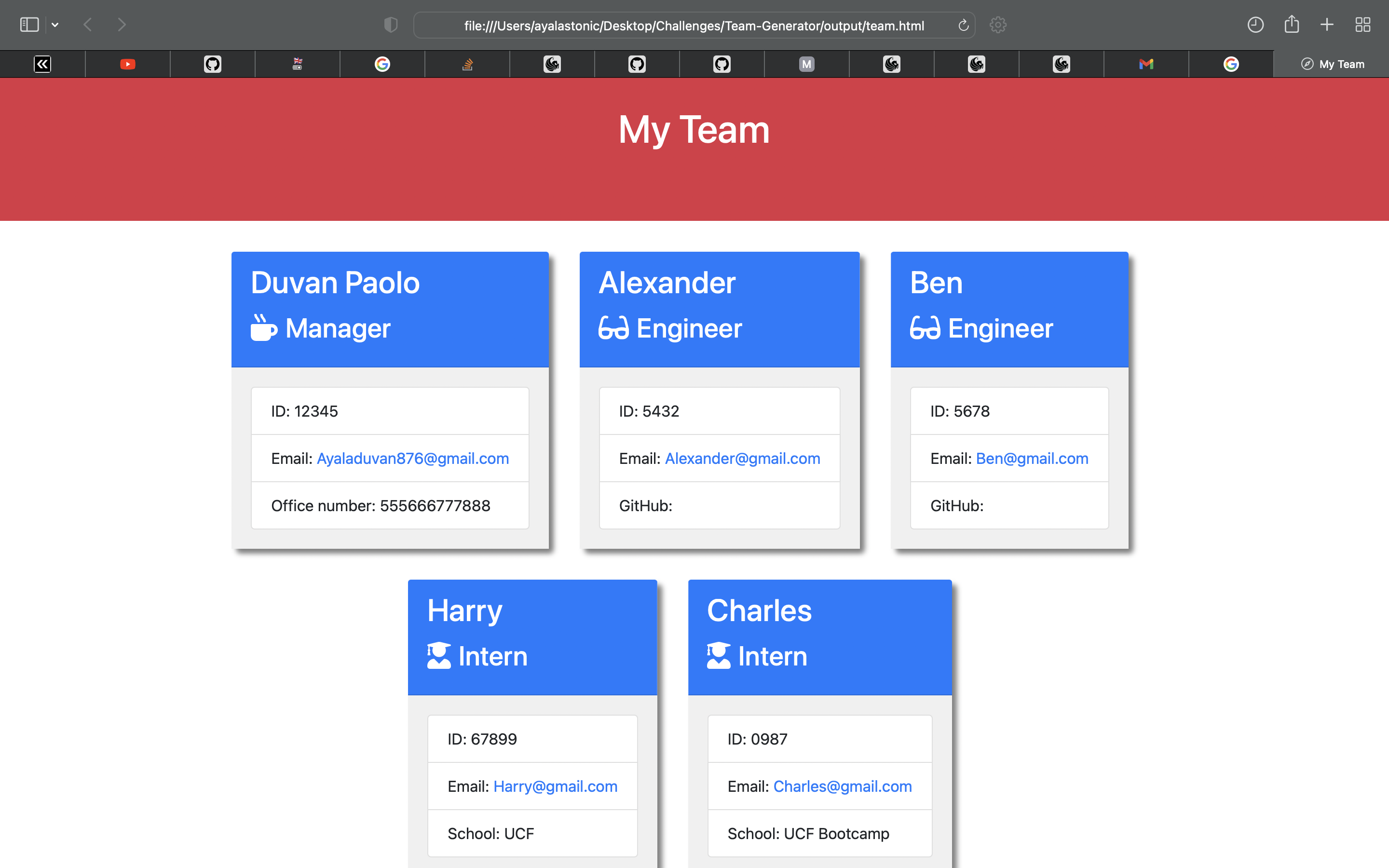The image size is (1389, 868).
Task: Click the coffee mug icon beside Manager
Action: (265, 328)
